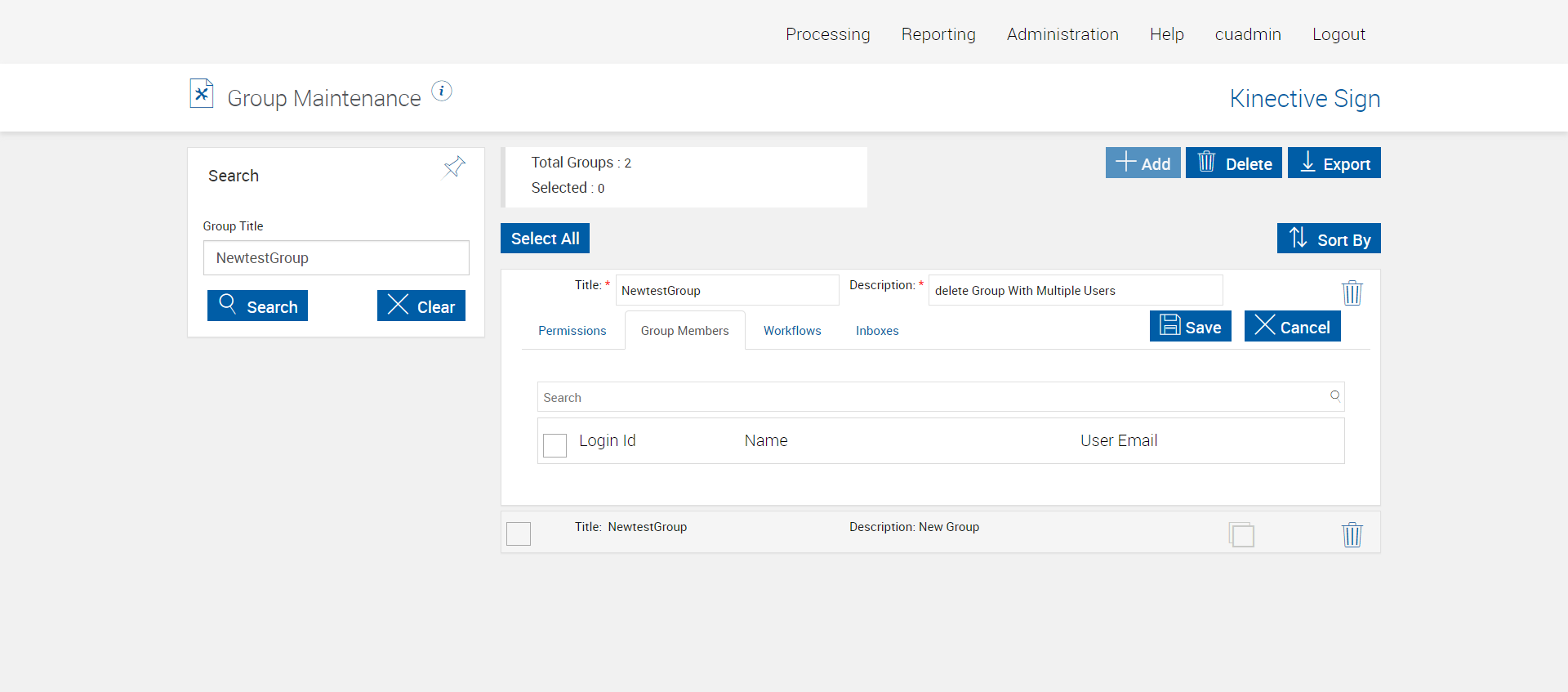Check the Login Id header checkbox
Image resolution: width=1568 pixels, height=692 pixels.
coord(555,445)
